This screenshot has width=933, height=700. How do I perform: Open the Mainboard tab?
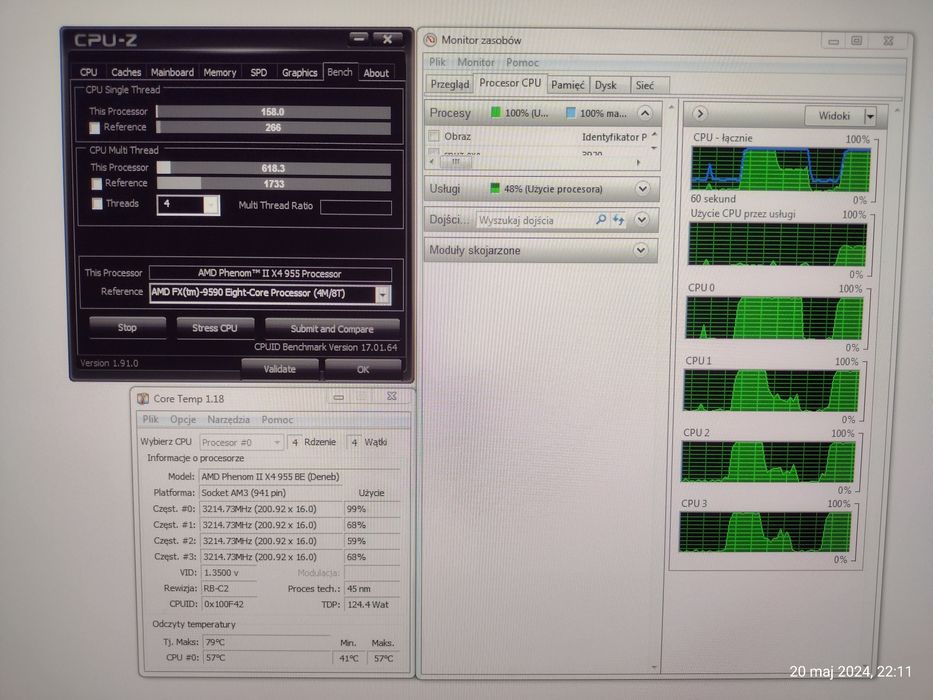(x=172, y=73)
